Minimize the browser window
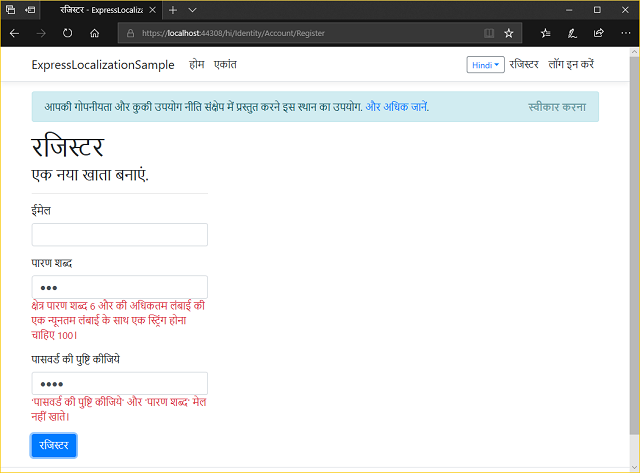 click(x=569, y=10)
